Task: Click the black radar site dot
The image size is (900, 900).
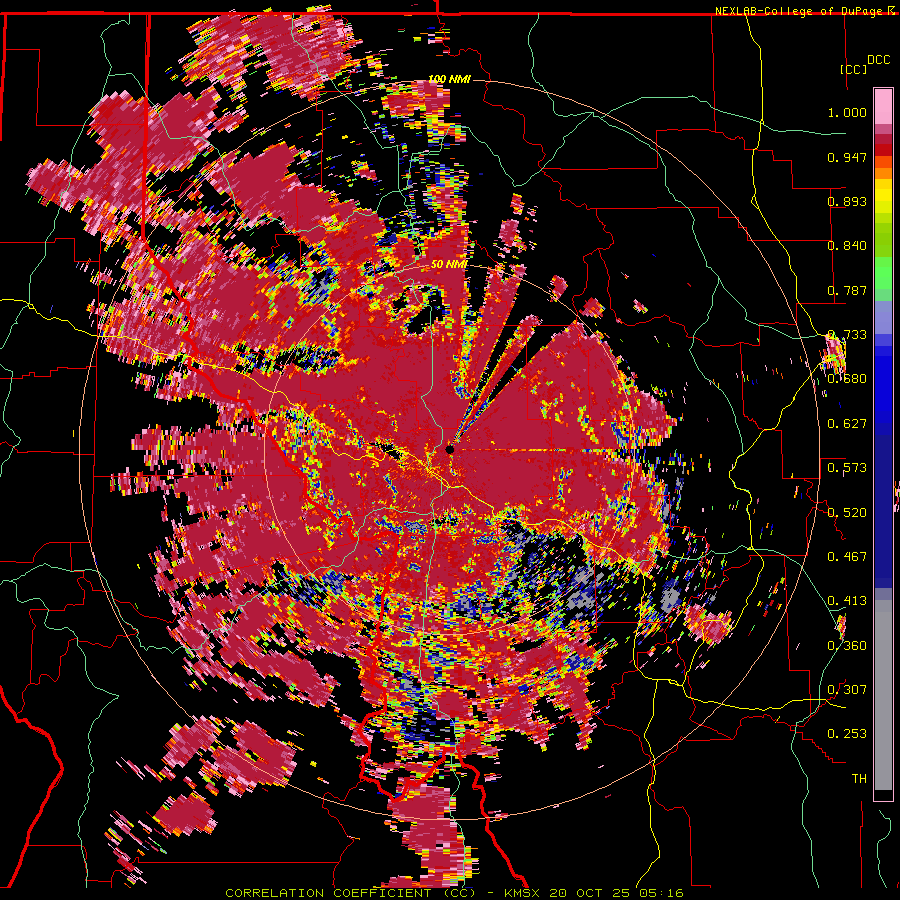Action: point(450,449)
